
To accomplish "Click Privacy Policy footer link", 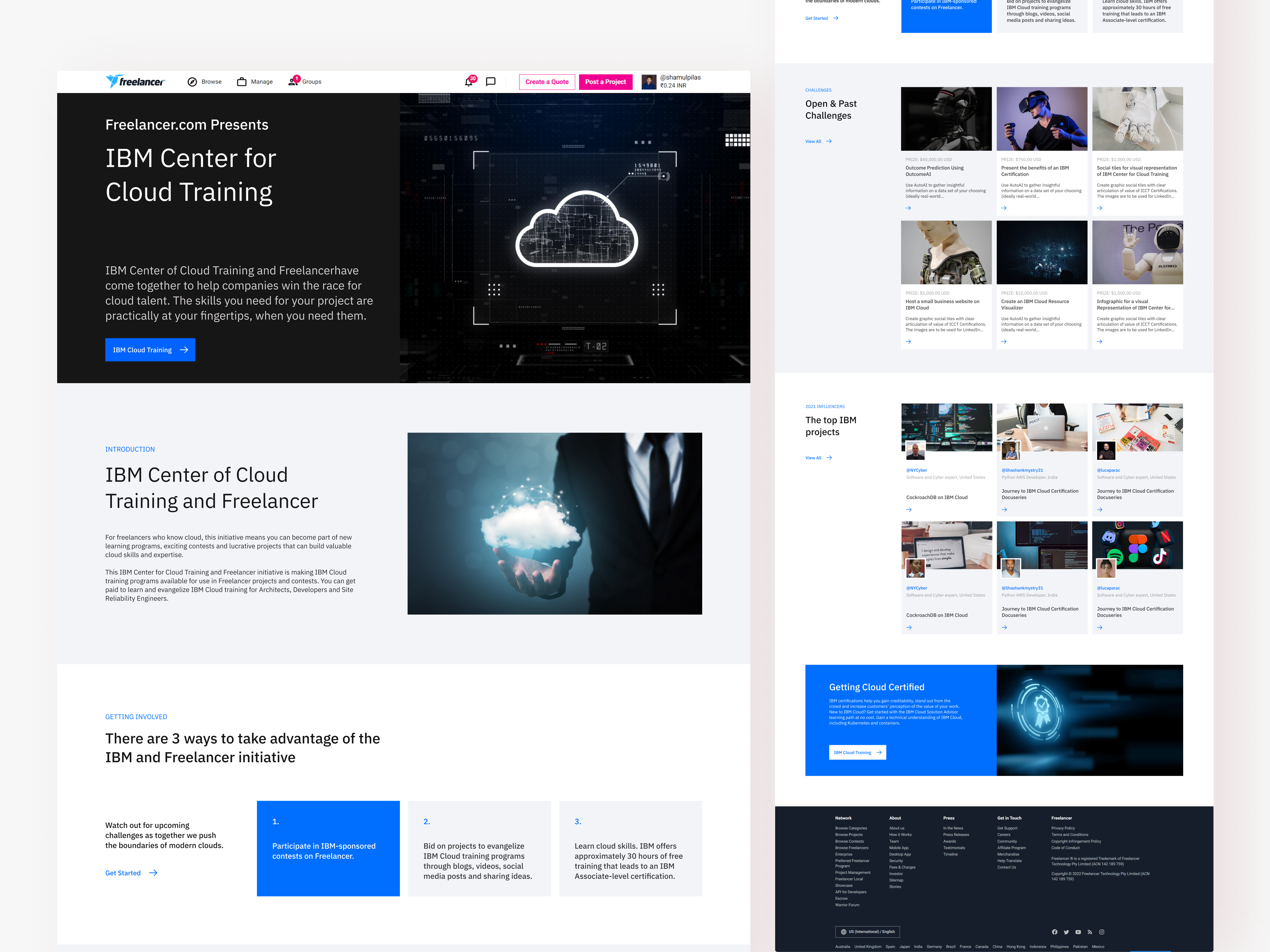I will click(1063, 828).
